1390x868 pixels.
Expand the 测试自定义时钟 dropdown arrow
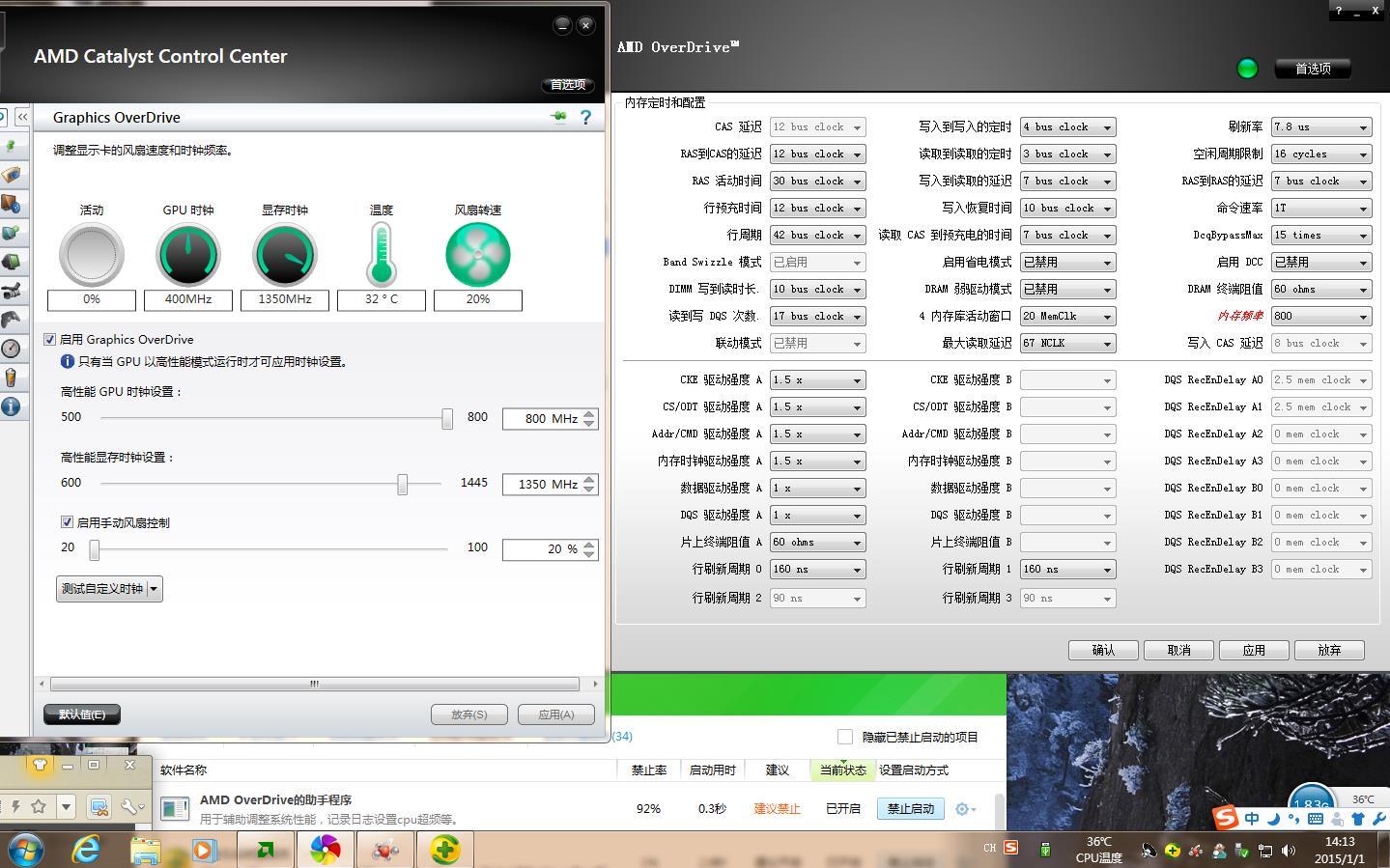point(154,589)
